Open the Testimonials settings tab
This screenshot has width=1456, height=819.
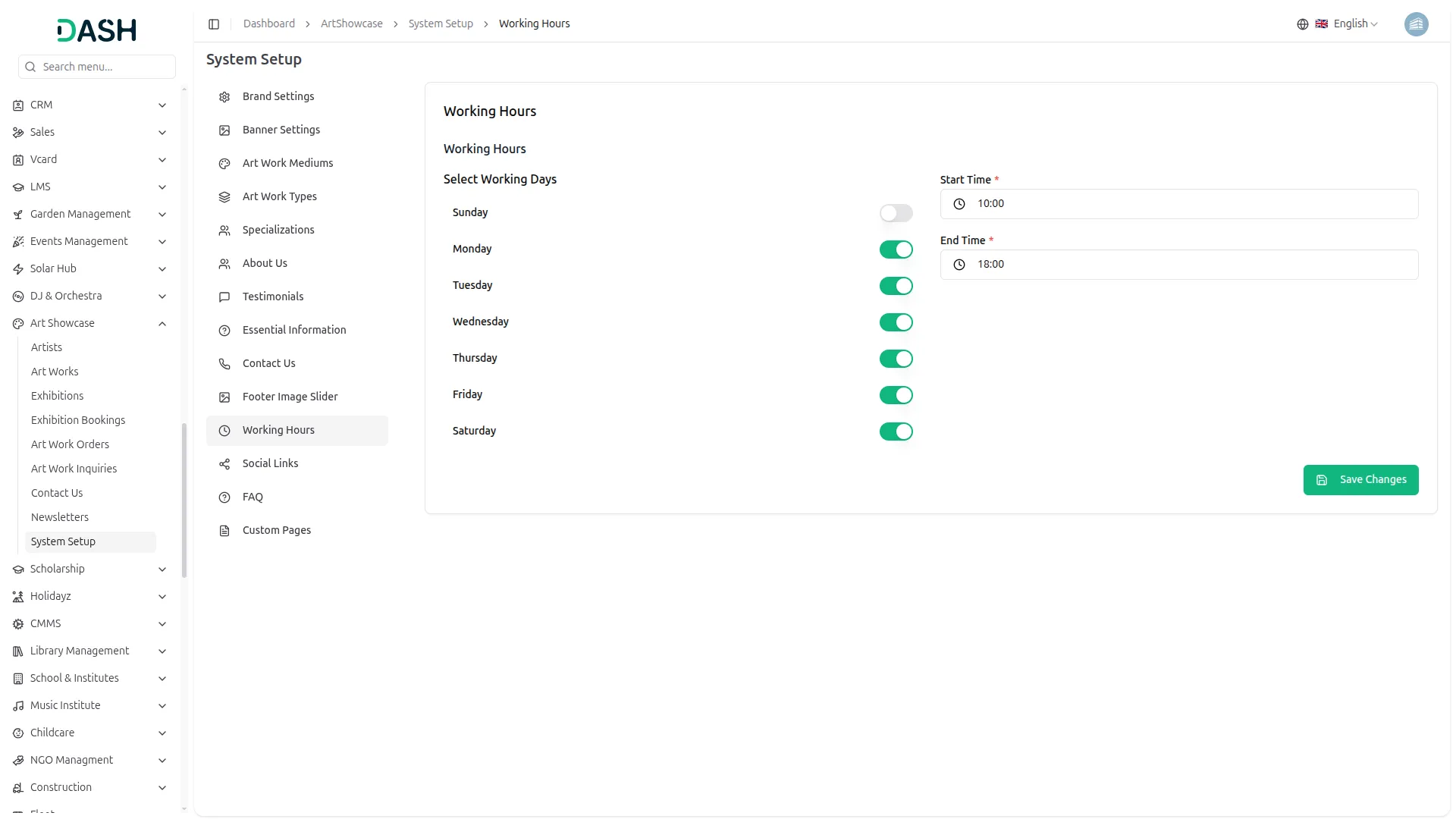(273, 297)
